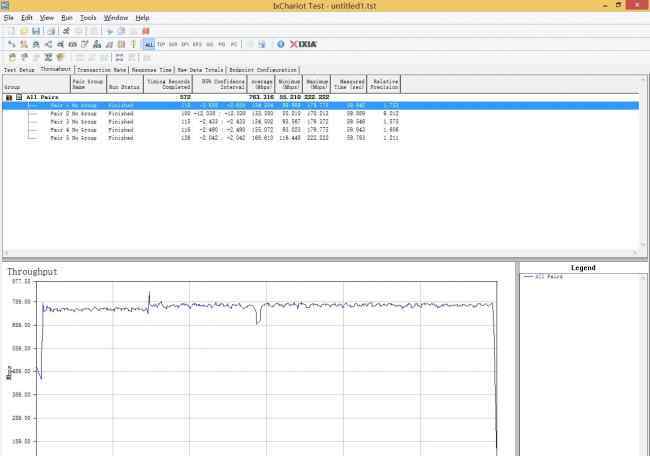650x456 pixels.
Task: Click the Minimum (Mbps) column header
Action: click(x=289, y=85)
